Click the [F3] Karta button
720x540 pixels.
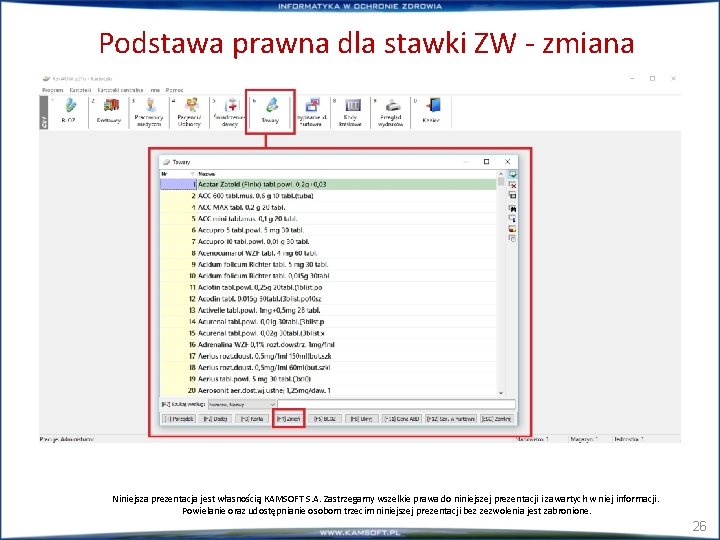tap(252, 419)
